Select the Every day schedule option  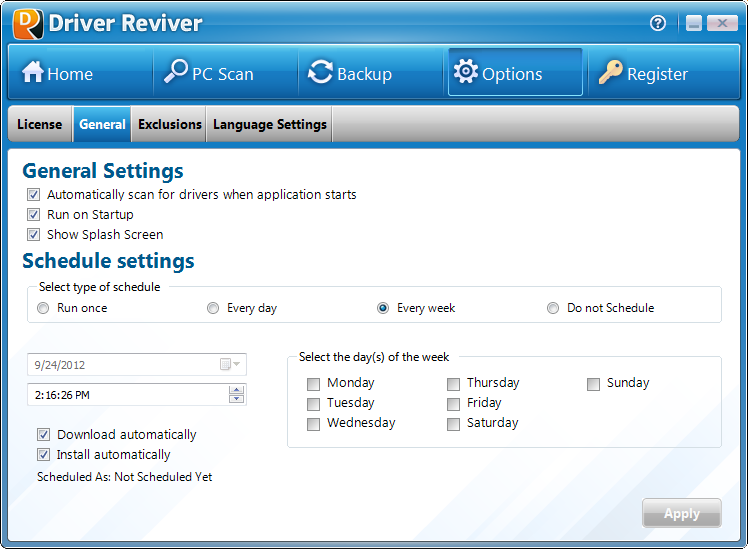213,308
